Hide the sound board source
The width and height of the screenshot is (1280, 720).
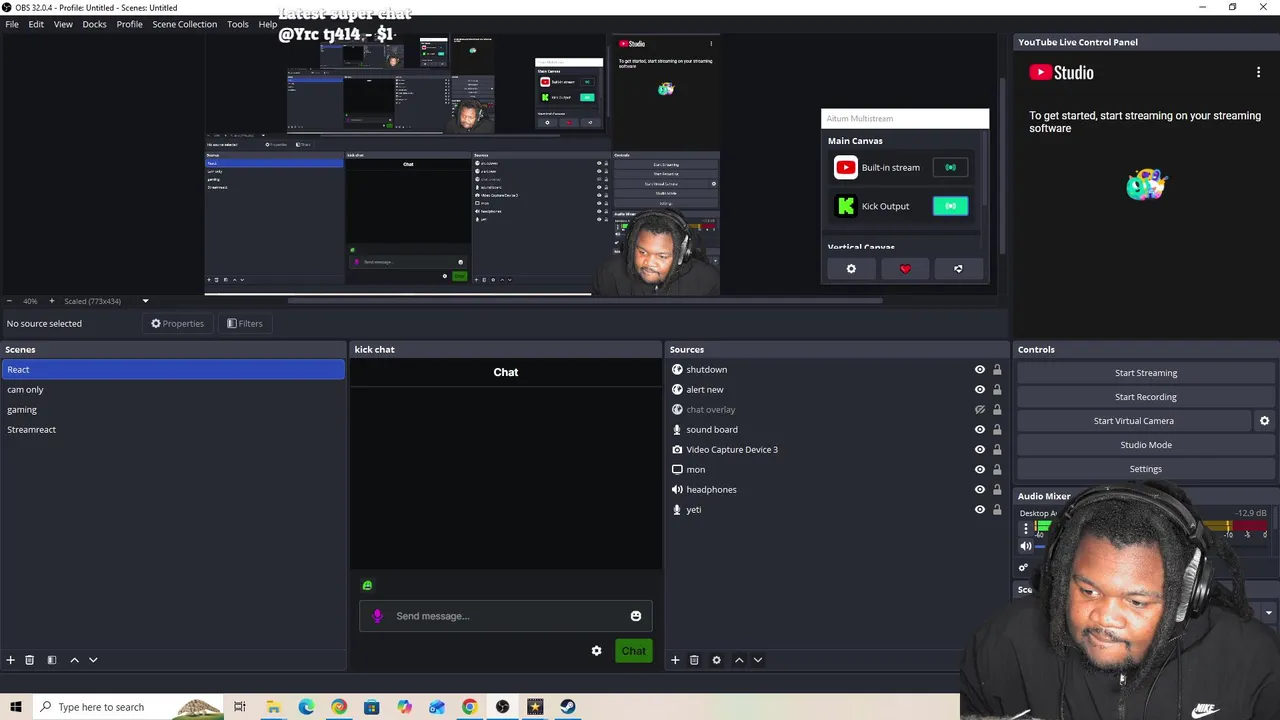980,430
